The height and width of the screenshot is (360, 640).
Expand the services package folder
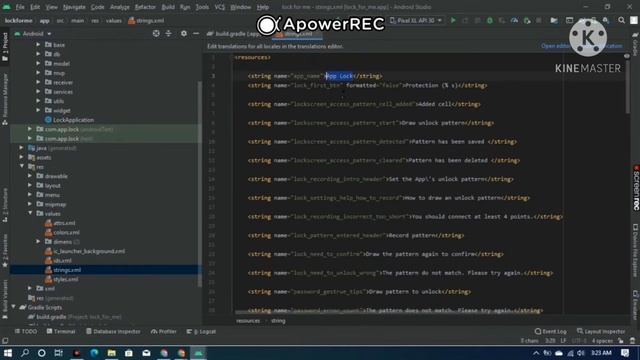[38, 91]
